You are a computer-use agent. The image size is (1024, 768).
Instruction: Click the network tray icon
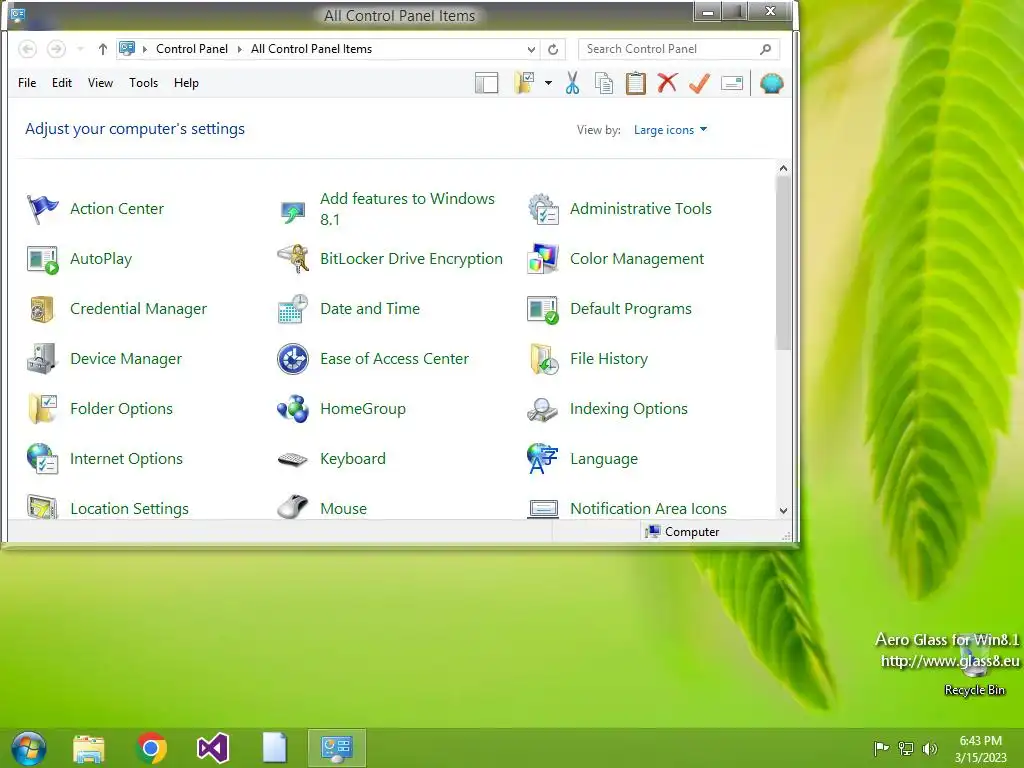coord(906,748)
